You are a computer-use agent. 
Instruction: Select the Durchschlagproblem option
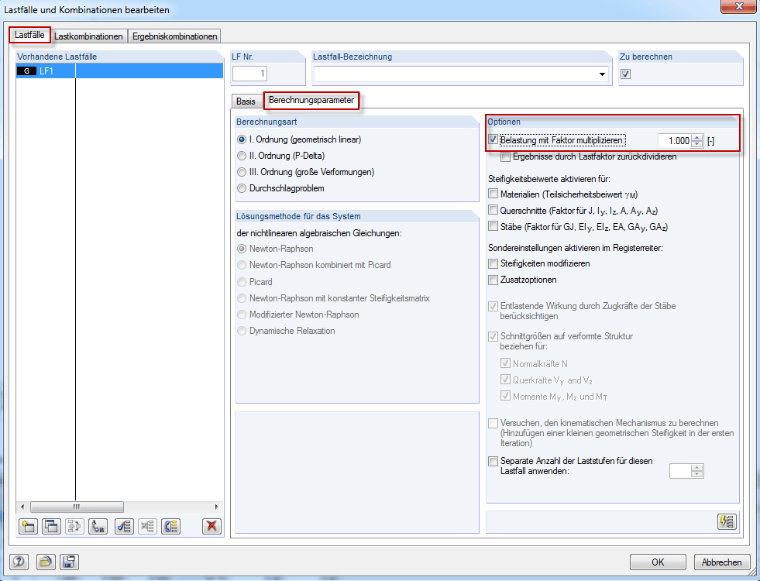tap(241, 188)
